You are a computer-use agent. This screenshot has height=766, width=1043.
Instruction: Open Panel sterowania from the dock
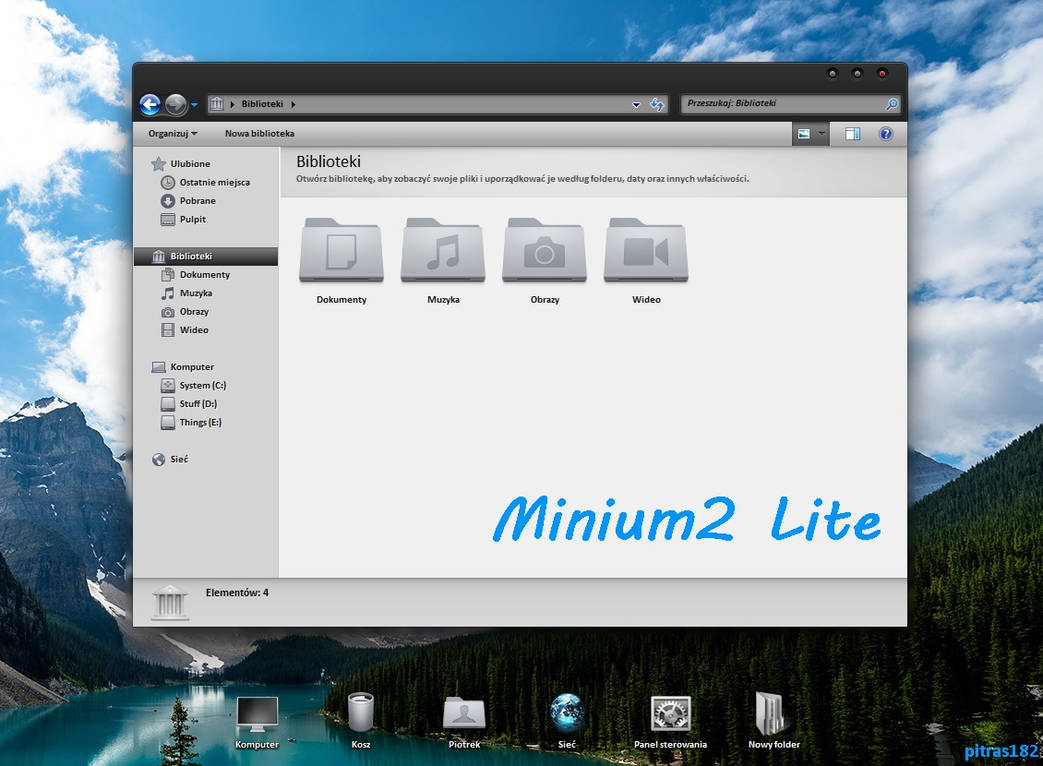[x=670, y=712]
